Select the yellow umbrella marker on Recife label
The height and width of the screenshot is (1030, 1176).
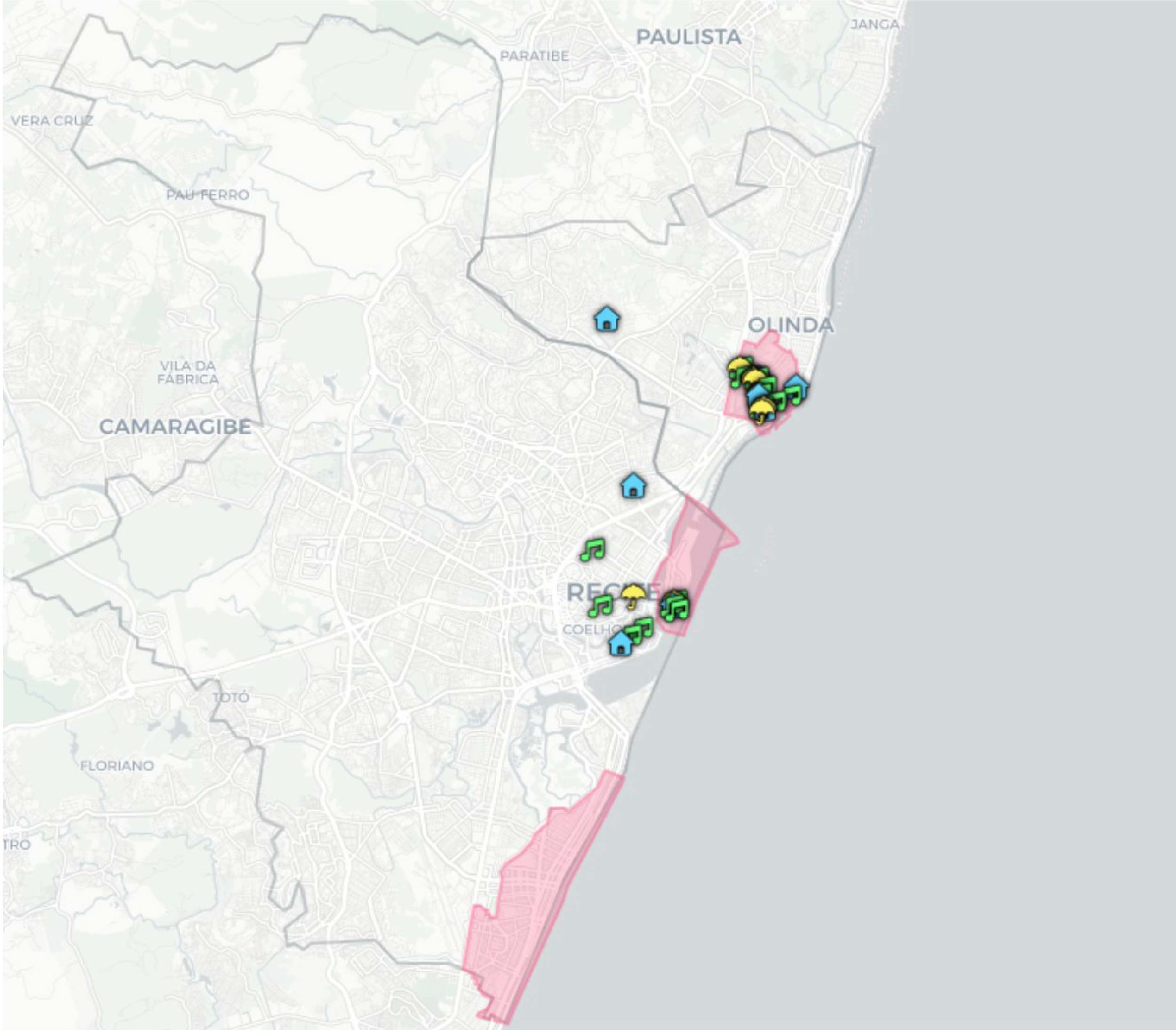pos(633,594)
